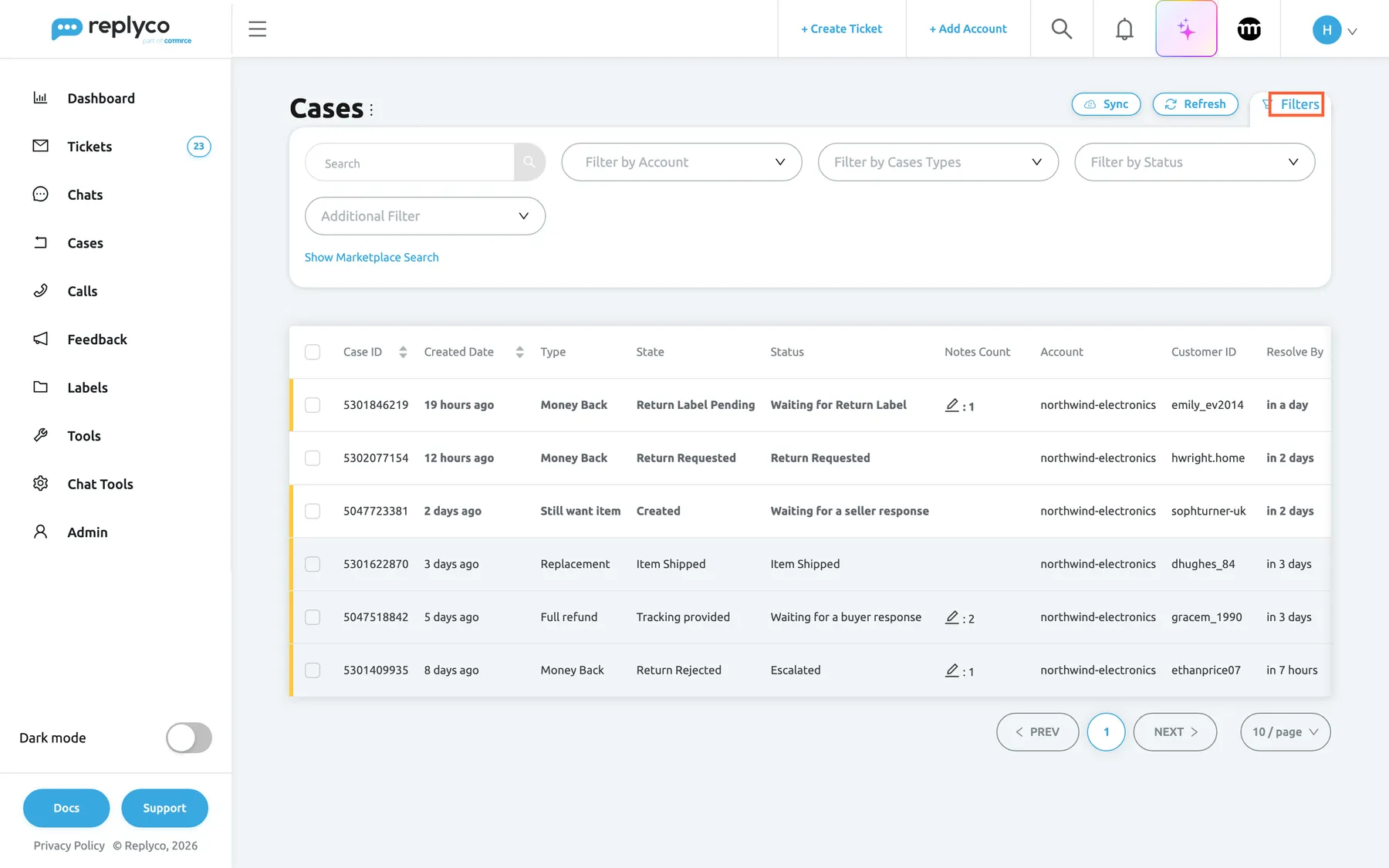Go to the NEXT page

[x=1175, y=732]
